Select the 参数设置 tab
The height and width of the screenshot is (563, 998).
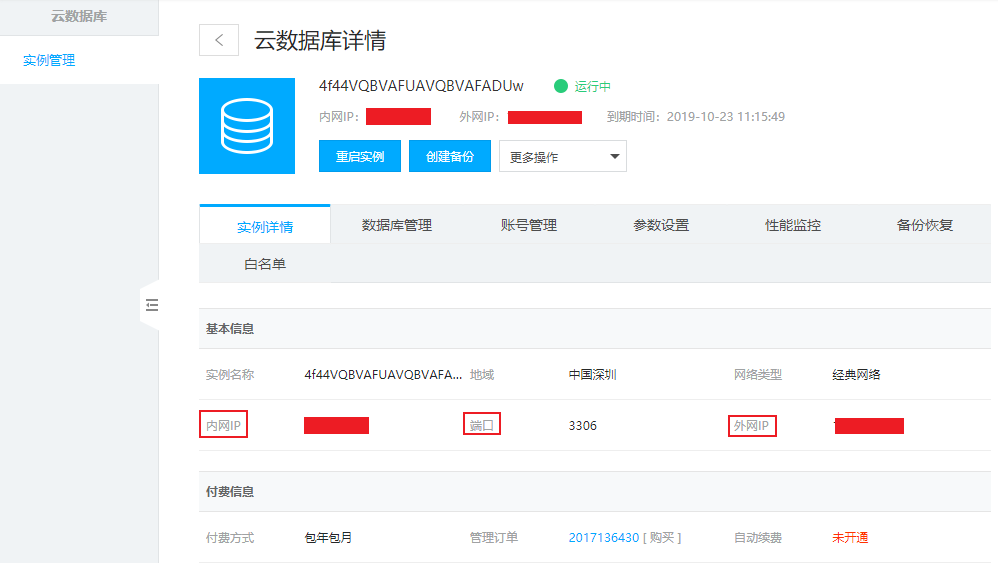(x=660, y=225)
